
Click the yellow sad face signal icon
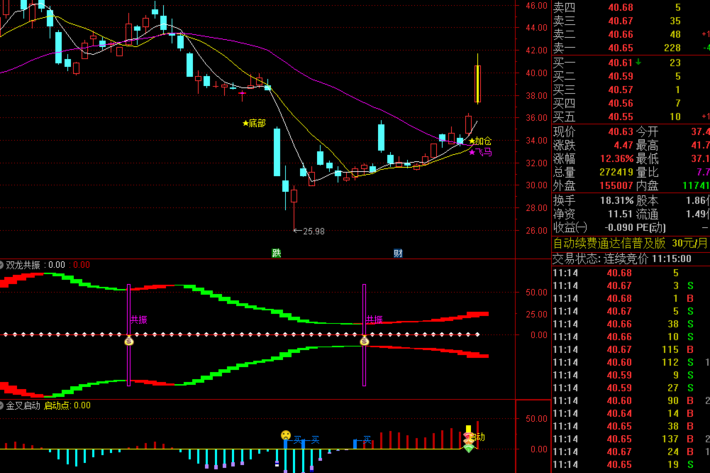coord(285,436)
